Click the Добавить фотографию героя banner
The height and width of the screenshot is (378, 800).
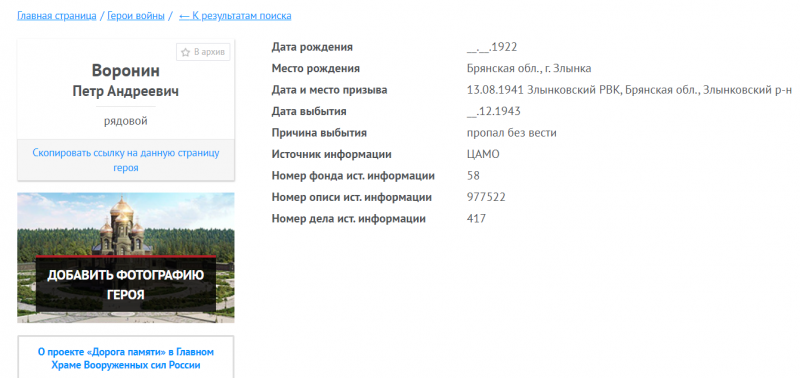pyautogui.click(x=126, y=258)
